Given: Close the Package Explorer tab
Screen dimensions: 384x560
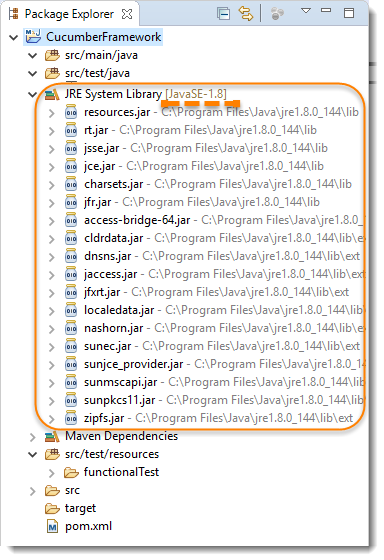Looking at the screenshot, I should coord(127,14).
